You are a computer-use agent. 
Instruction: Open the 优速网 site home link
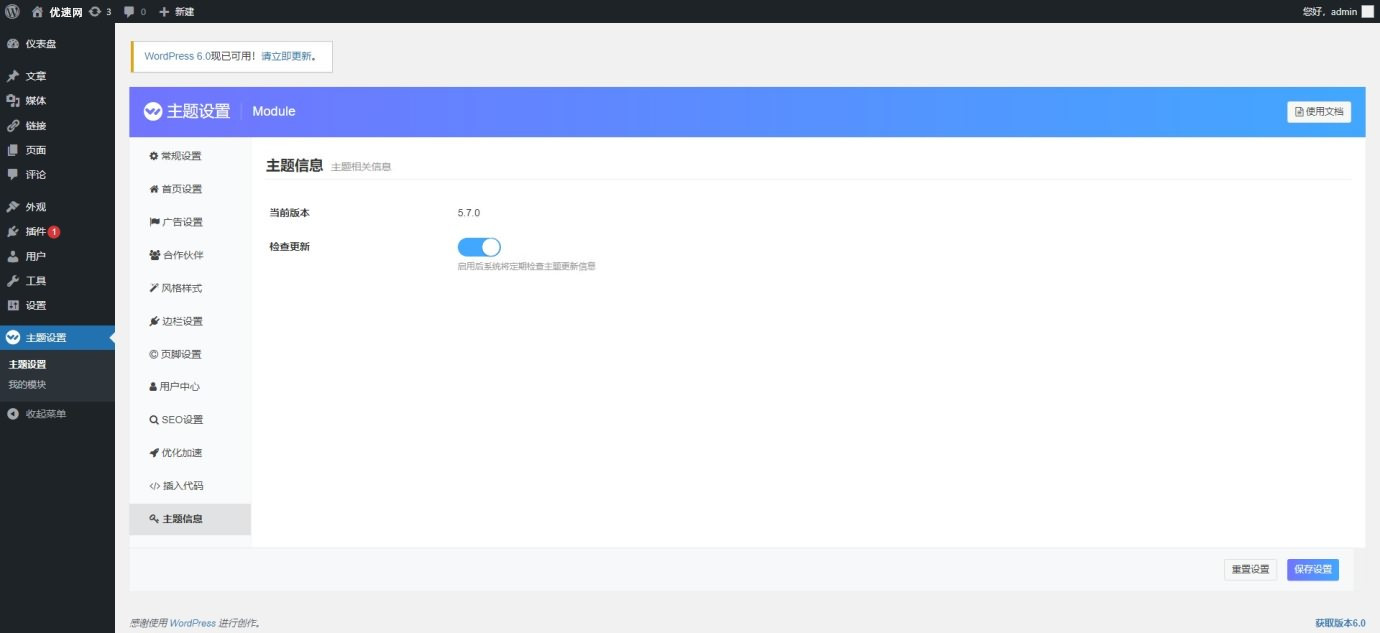tap(57, 11)
